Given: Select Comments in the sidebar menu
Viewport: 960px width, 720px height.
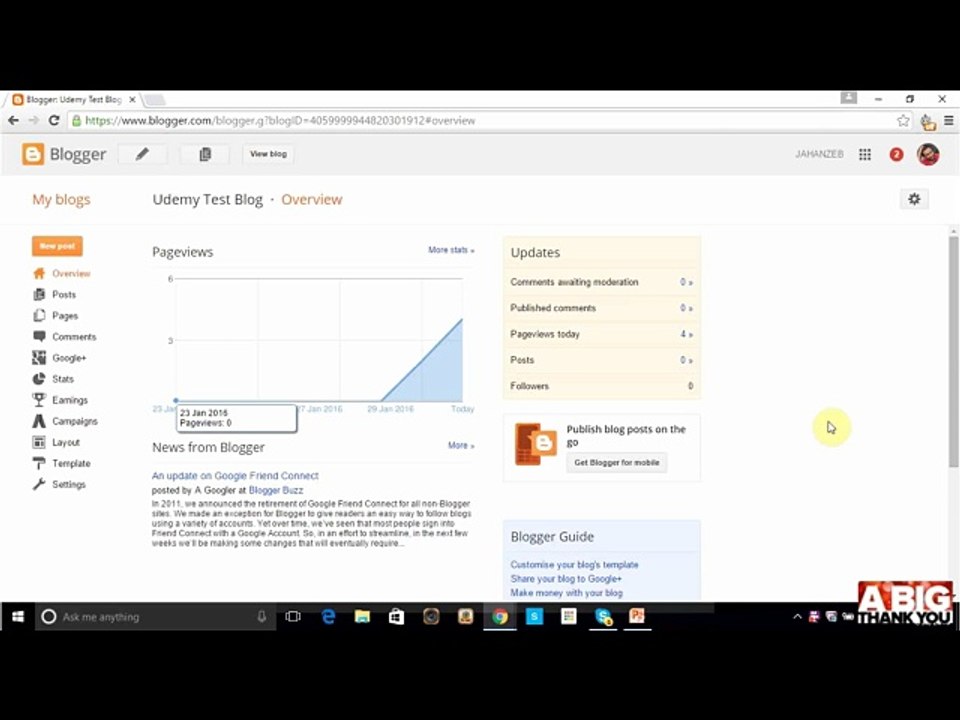Looking at the screenshot, I should [74, 337].
